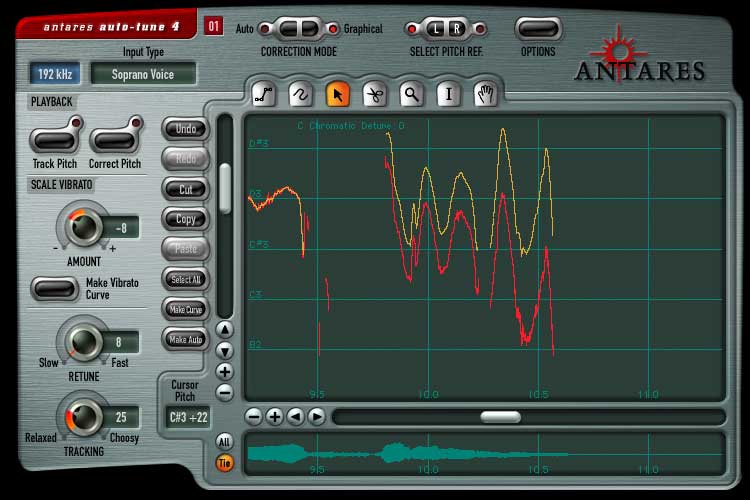Click the 10.0 marker in pitch graph
750x500 pixels.
coord(428,395)
